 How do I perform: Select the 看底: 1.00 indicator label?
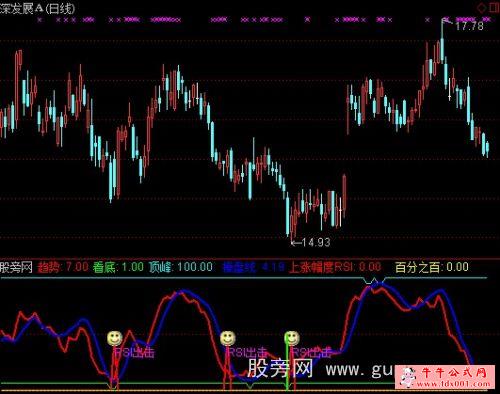click(118, 267)
